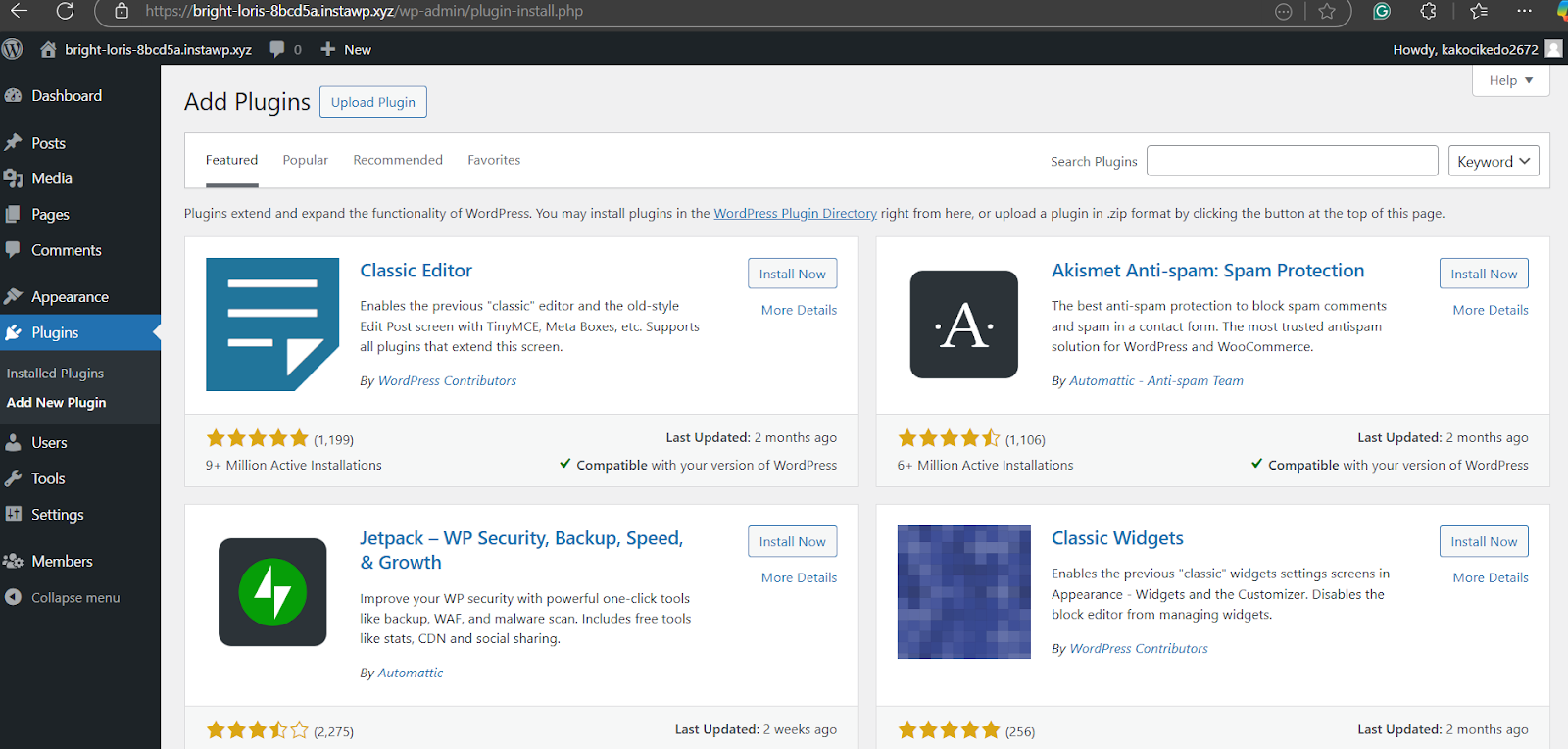This screenshot has height=749, width=1568.
Task: Open browser three-dot settings menu
Action: (x=1524, y=11)
